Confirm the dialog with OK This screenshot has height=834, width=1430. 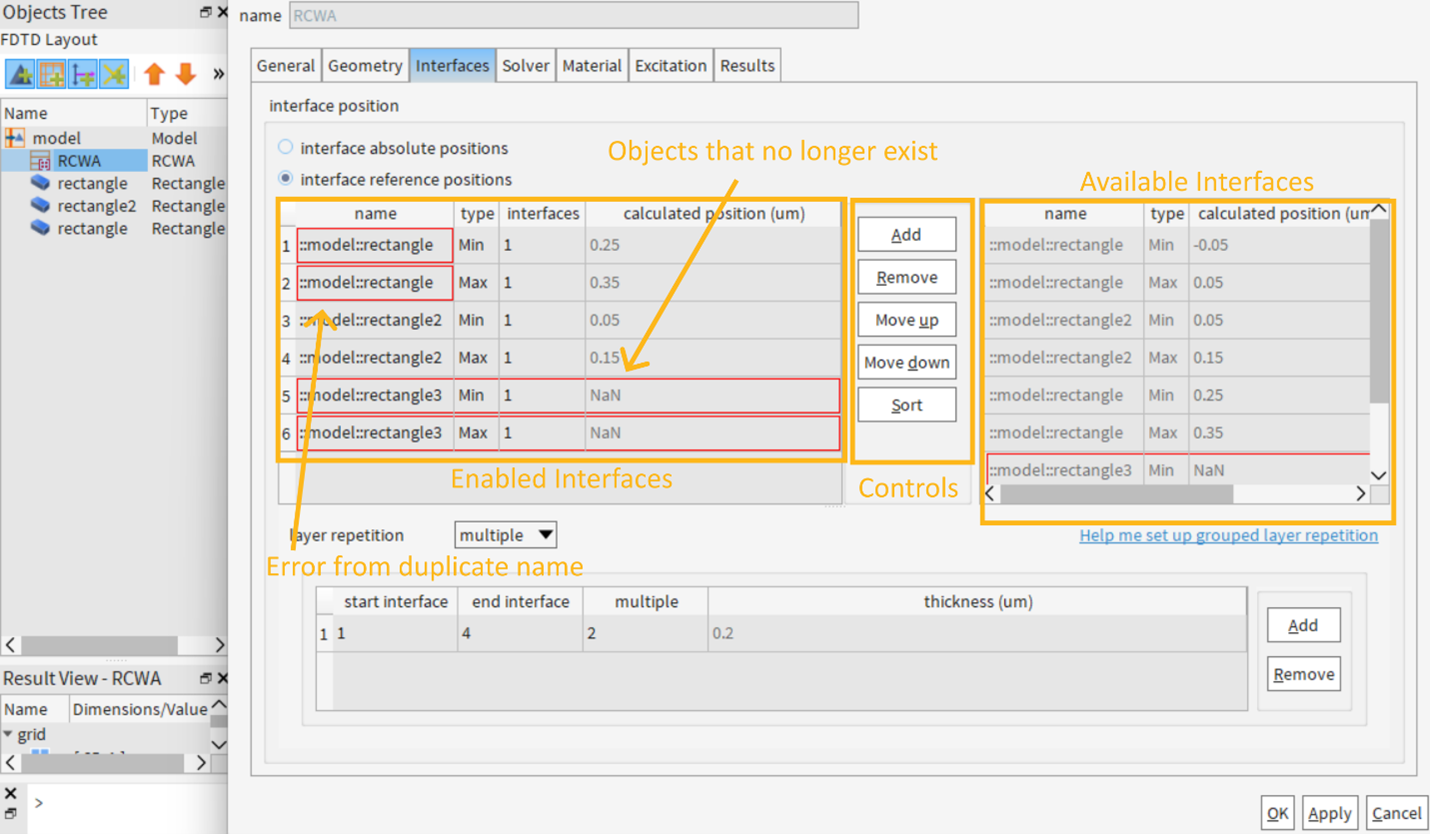coord(1278,813)
